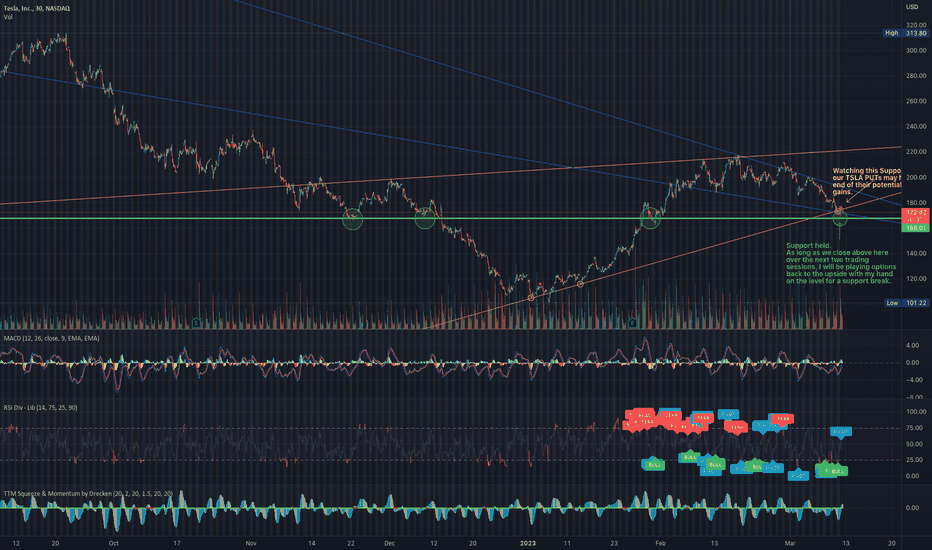Click the Feb label on time axis

[x=660, y=543]
